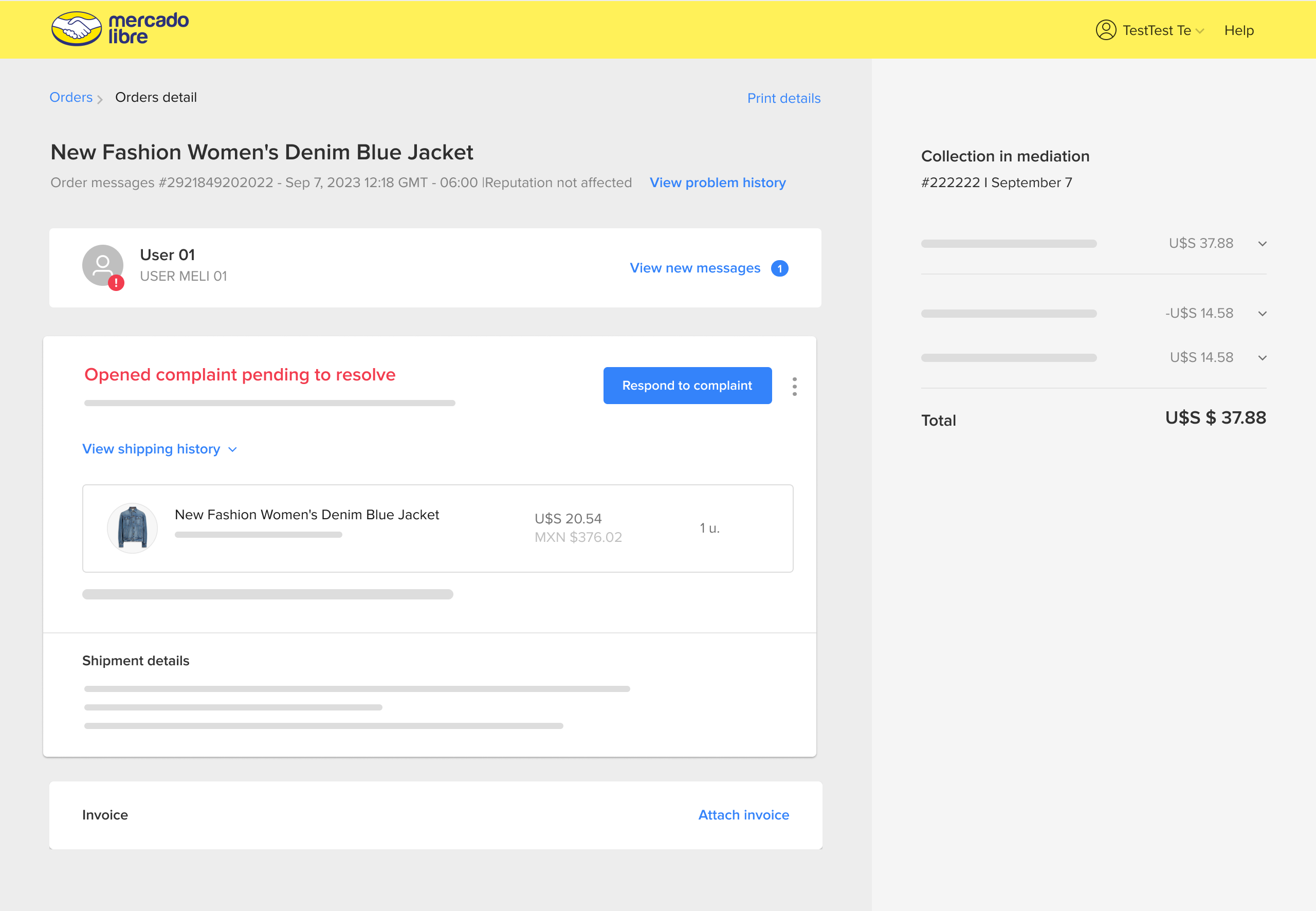This screenshot has height=911, width=1316.
Task: Click the complaint status progress bar
Action: [x=269, y=403]
